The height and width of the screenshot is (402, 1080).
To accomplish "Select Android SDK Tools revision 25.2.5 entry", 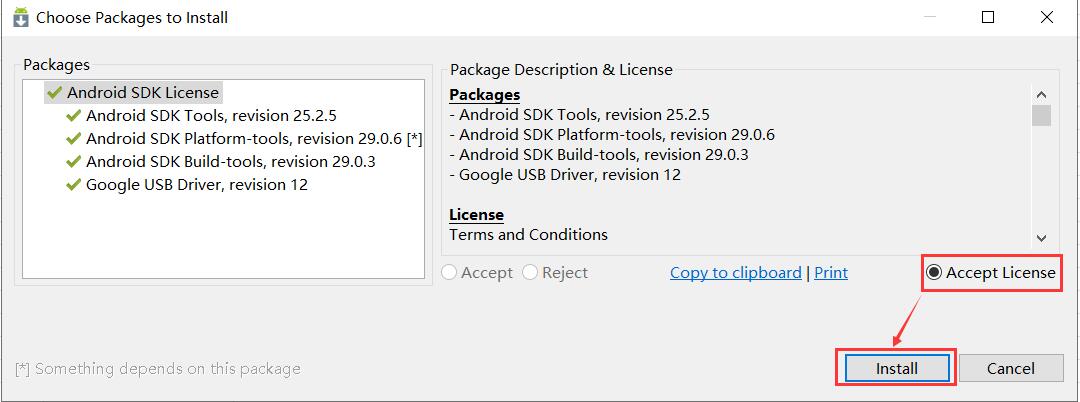I will (x=211, y=116).
